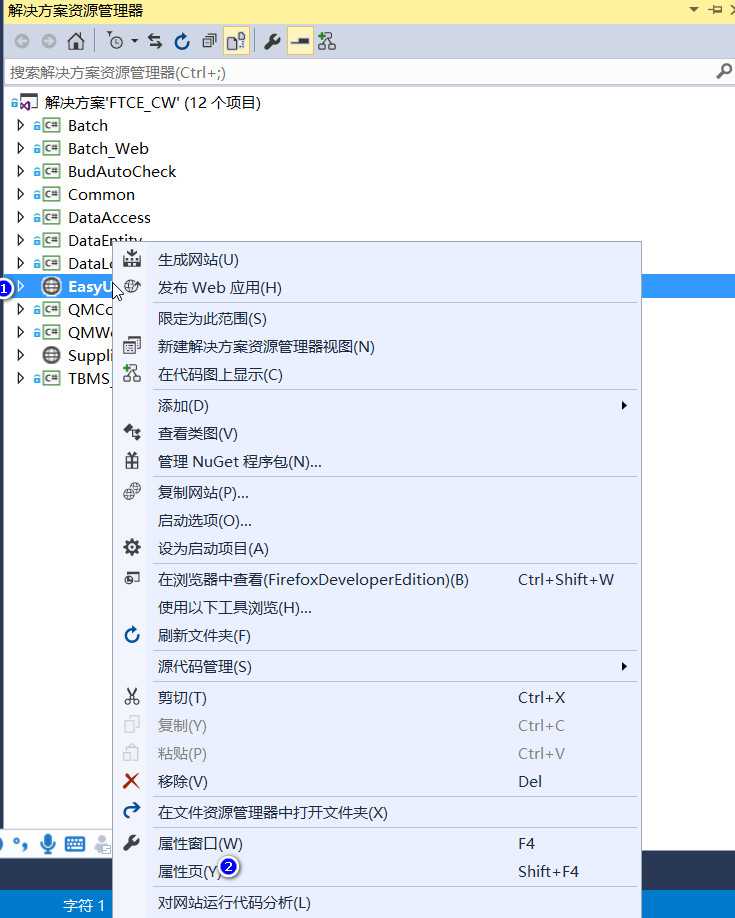Expand the Batch project node
Viewport: 735px width, 918px height.
click(x=20, y=125)
